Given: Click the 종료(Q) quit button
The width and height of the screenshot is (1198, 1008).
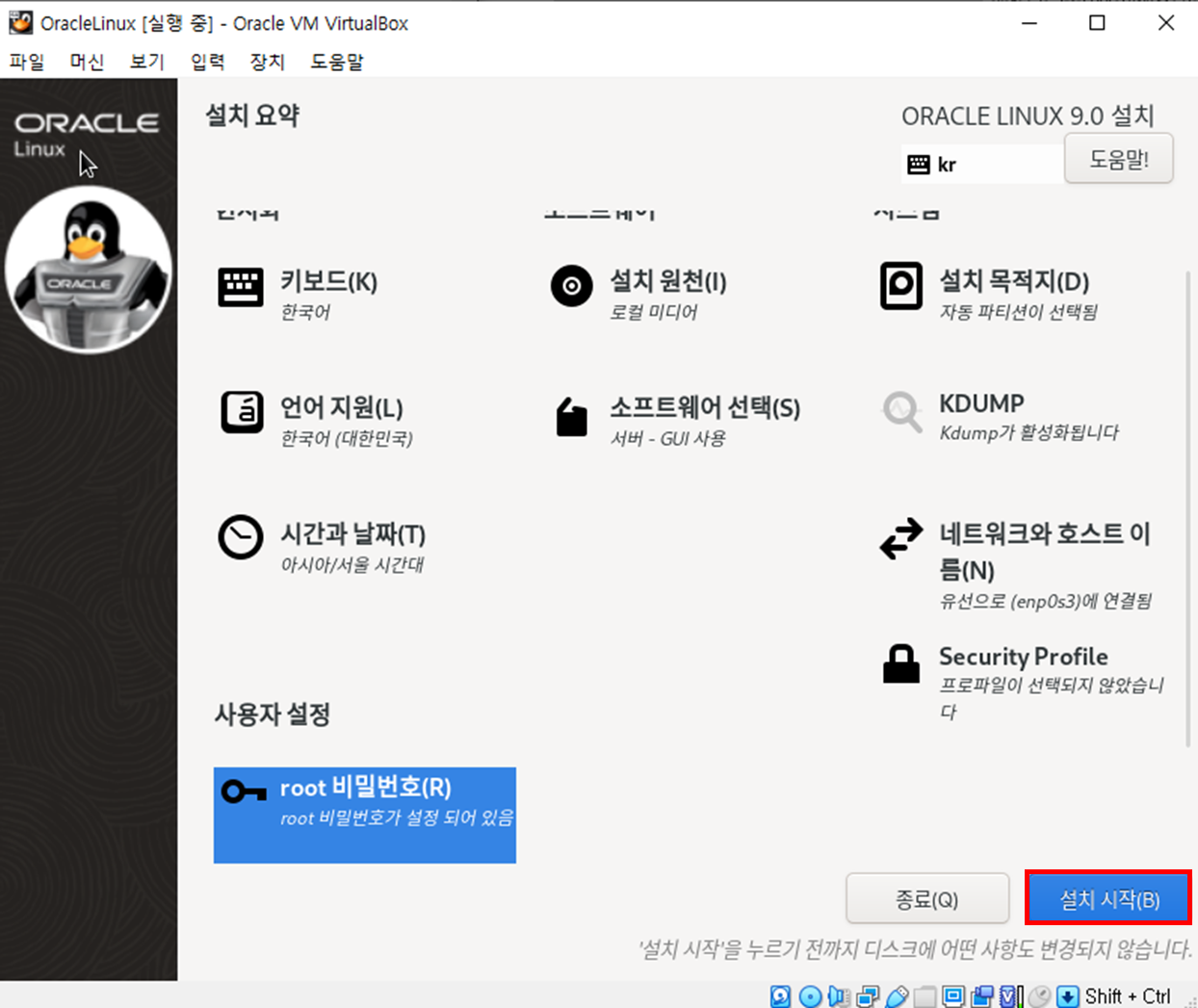Looking at the screenshot, I should [x=927, y=899].
